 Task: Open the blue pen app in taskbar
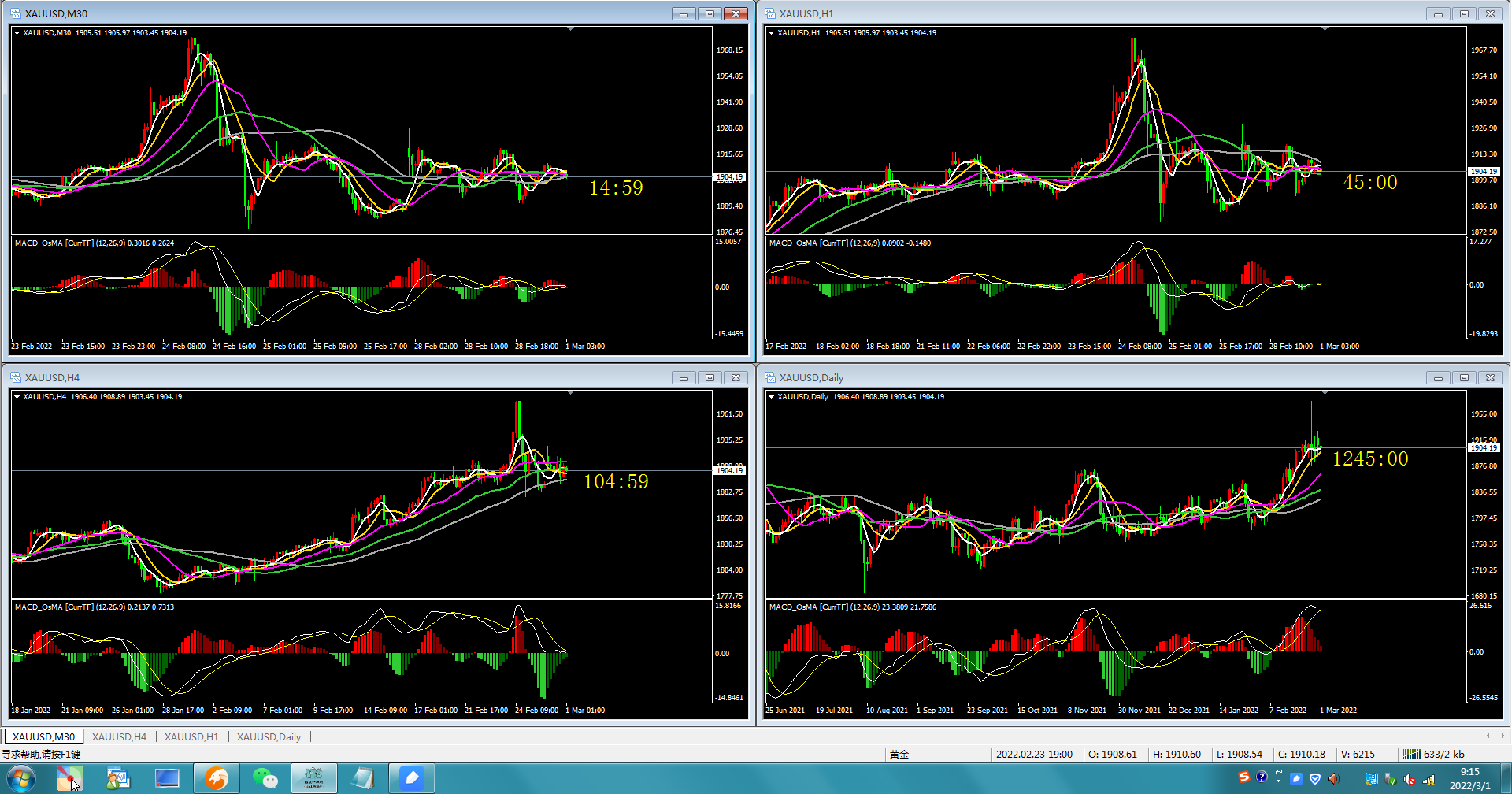tap(412, 779)
